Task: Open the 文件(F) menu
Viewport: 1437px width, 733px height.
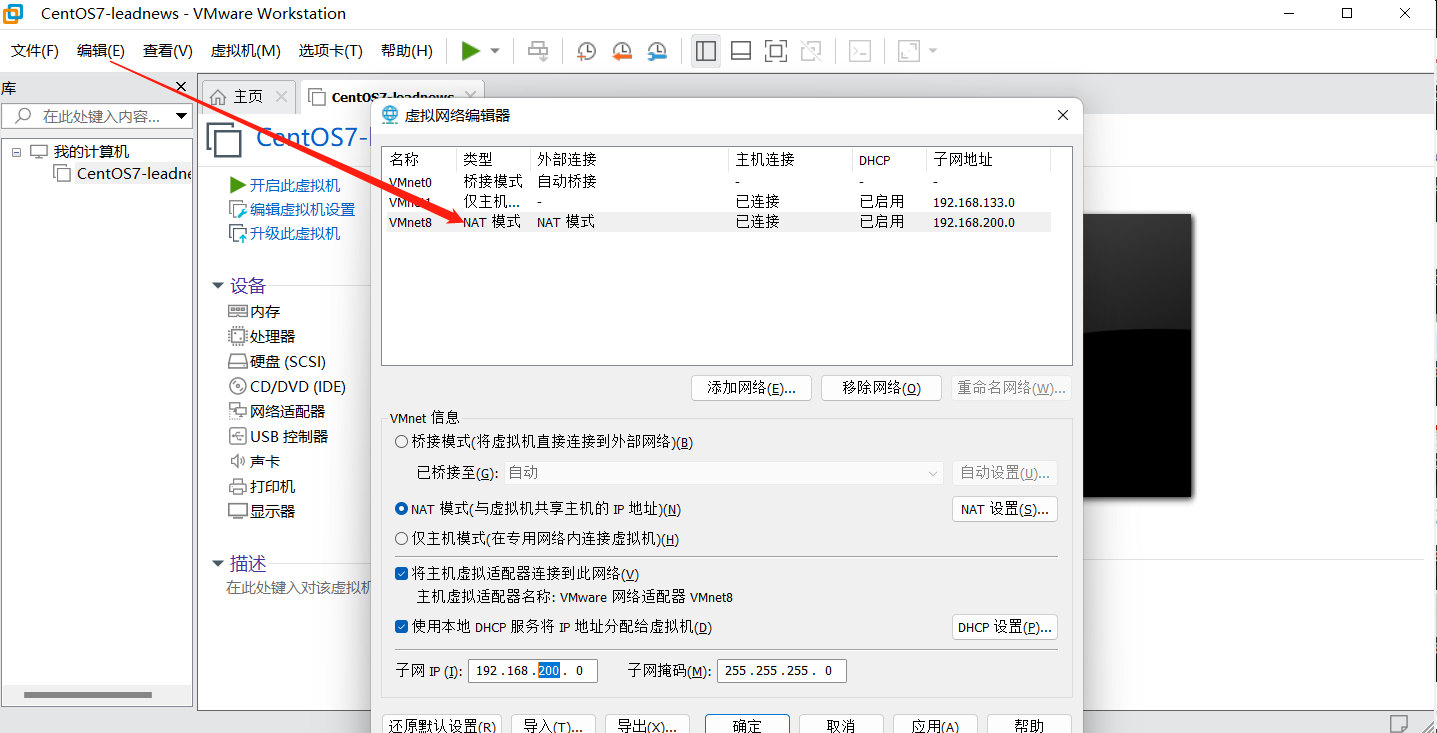Action: tap(35, 51)
